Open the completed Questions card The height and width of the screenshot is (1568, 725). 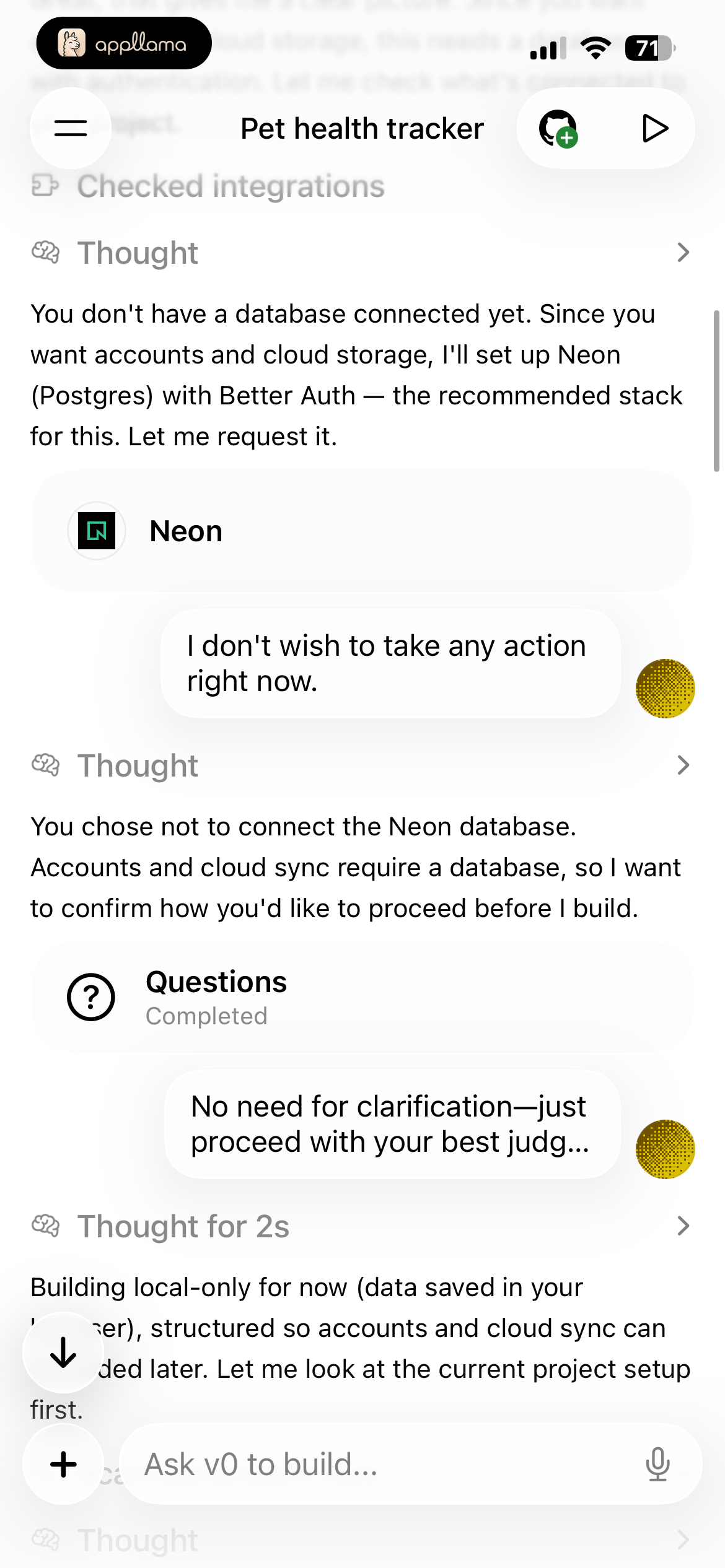362,997
